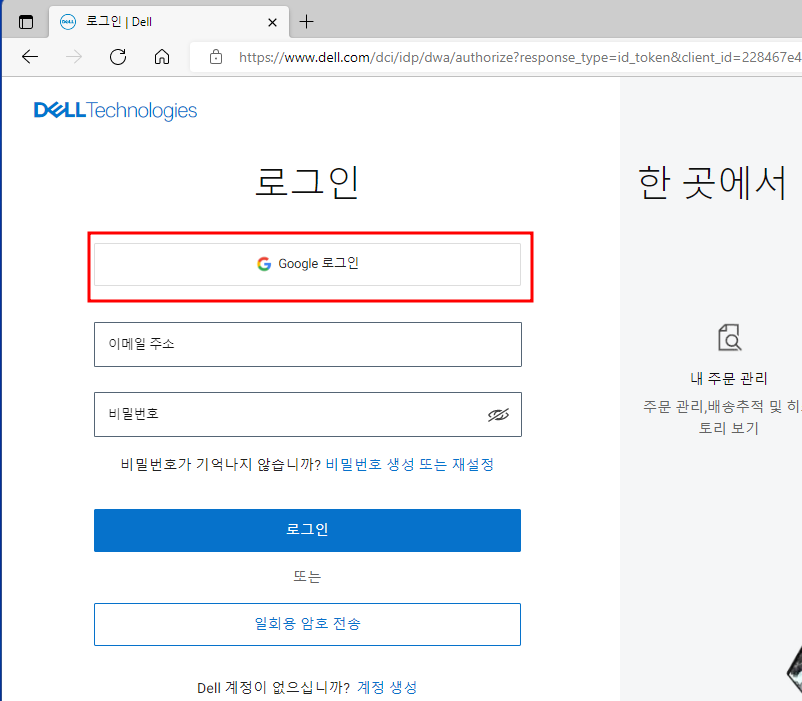802x701 pixels.
Task: Reload the page with refresh icon
Action: [x=118, y=57]
